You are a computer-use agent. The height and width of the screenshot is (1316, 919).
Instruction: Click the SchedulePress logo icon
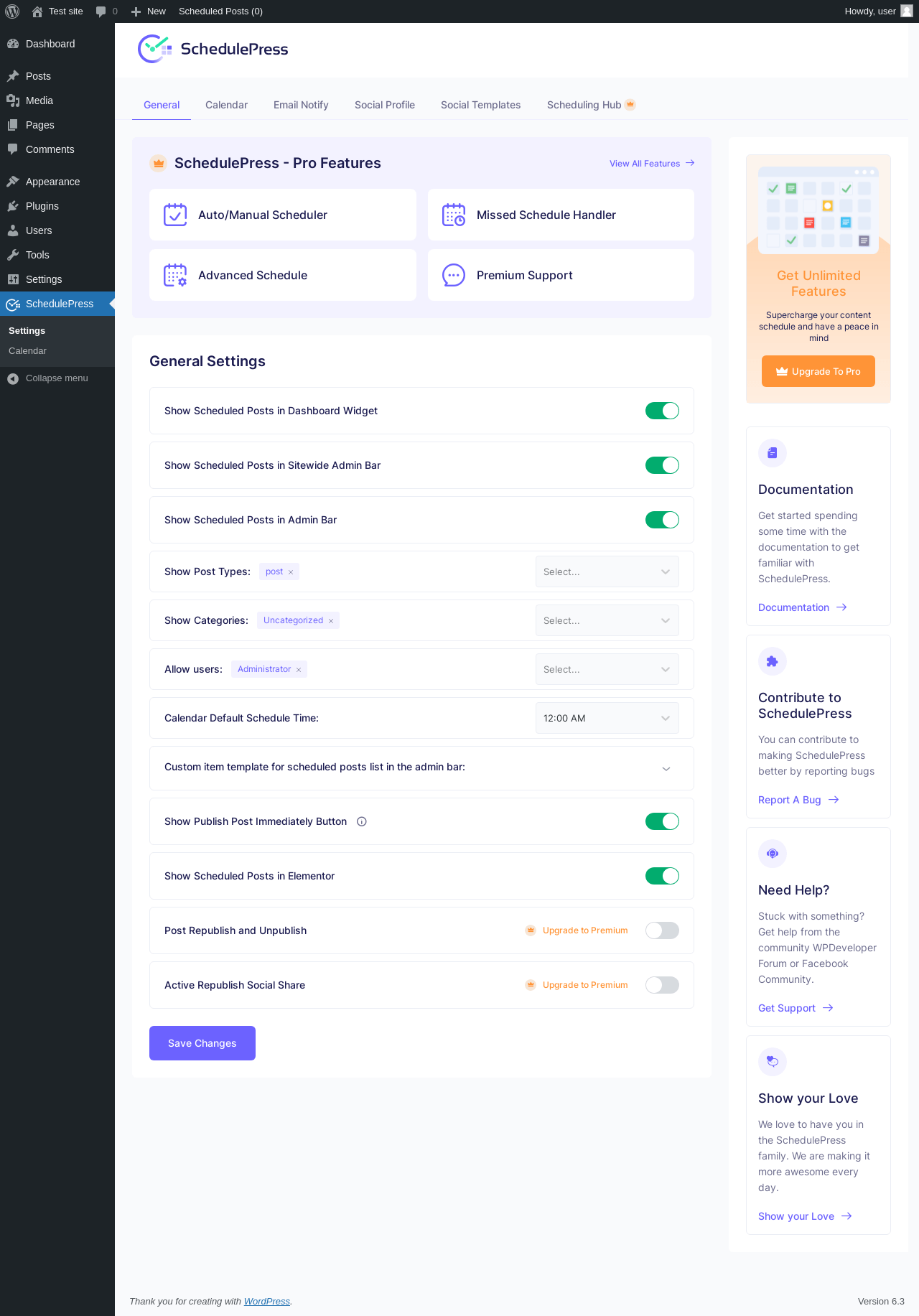point(154,49)
